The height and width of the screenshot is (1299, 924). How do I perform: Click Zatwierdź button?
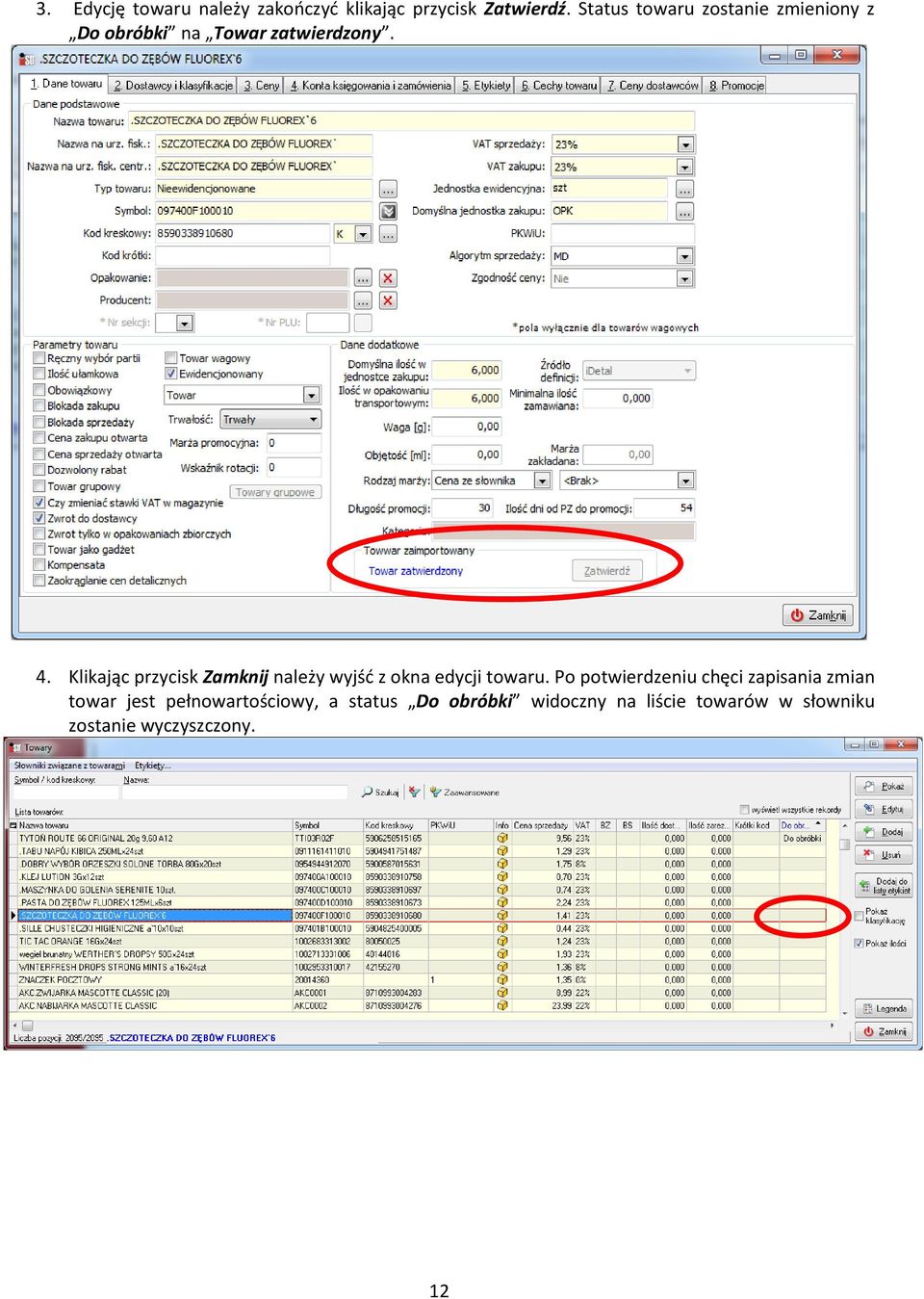607,571
